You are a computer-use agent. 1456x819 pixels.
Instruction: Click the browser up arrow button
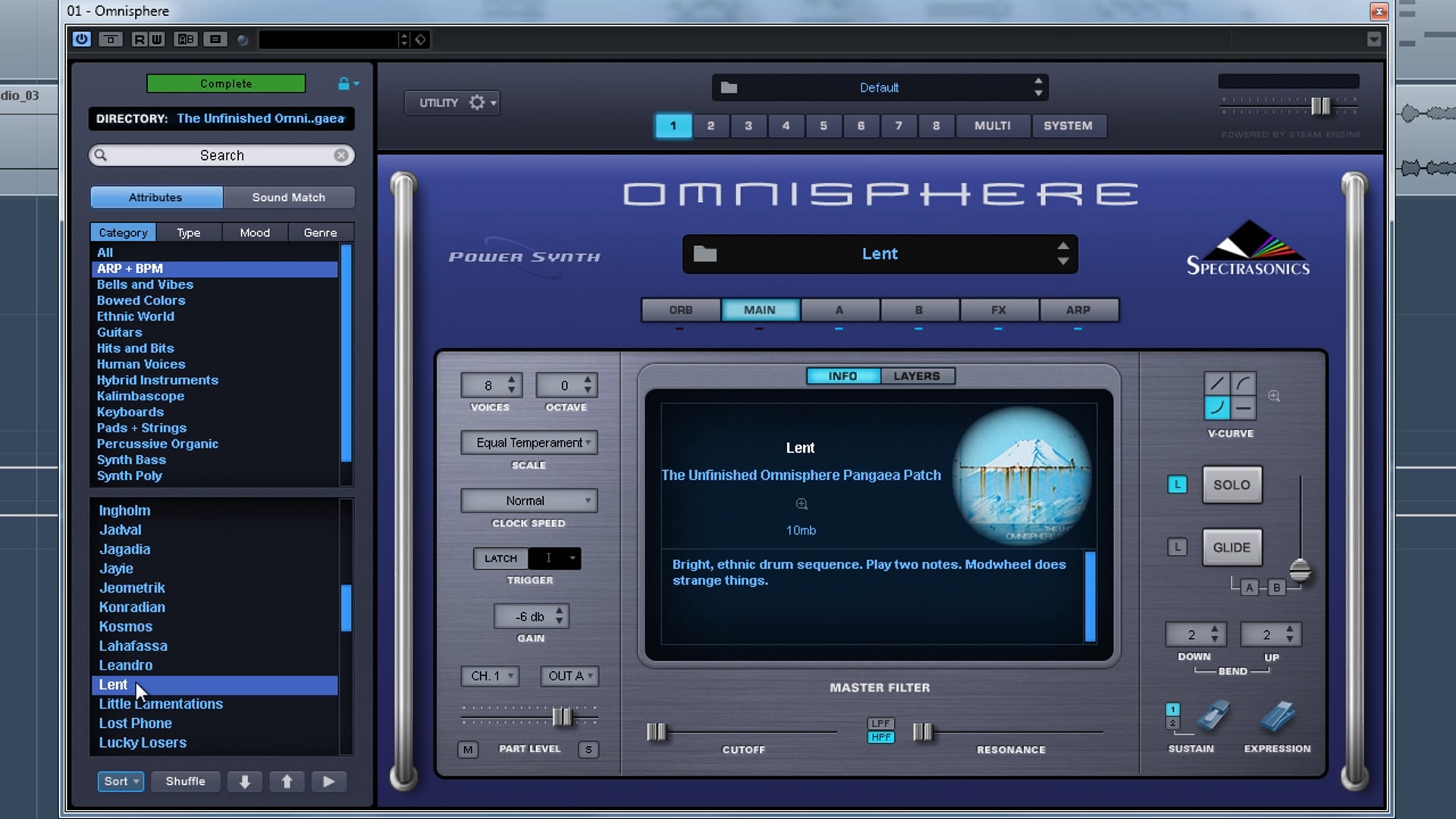point(287,782)
